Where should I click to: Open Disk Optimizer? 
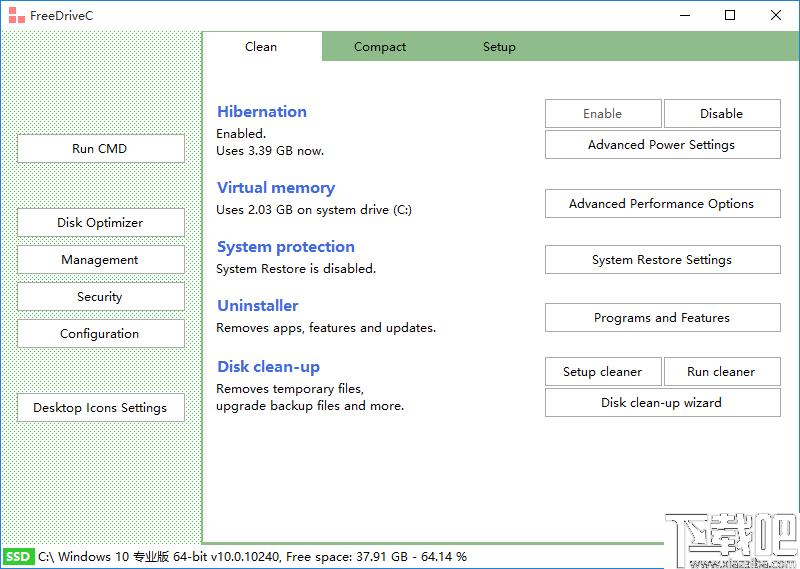coord(101,222)
